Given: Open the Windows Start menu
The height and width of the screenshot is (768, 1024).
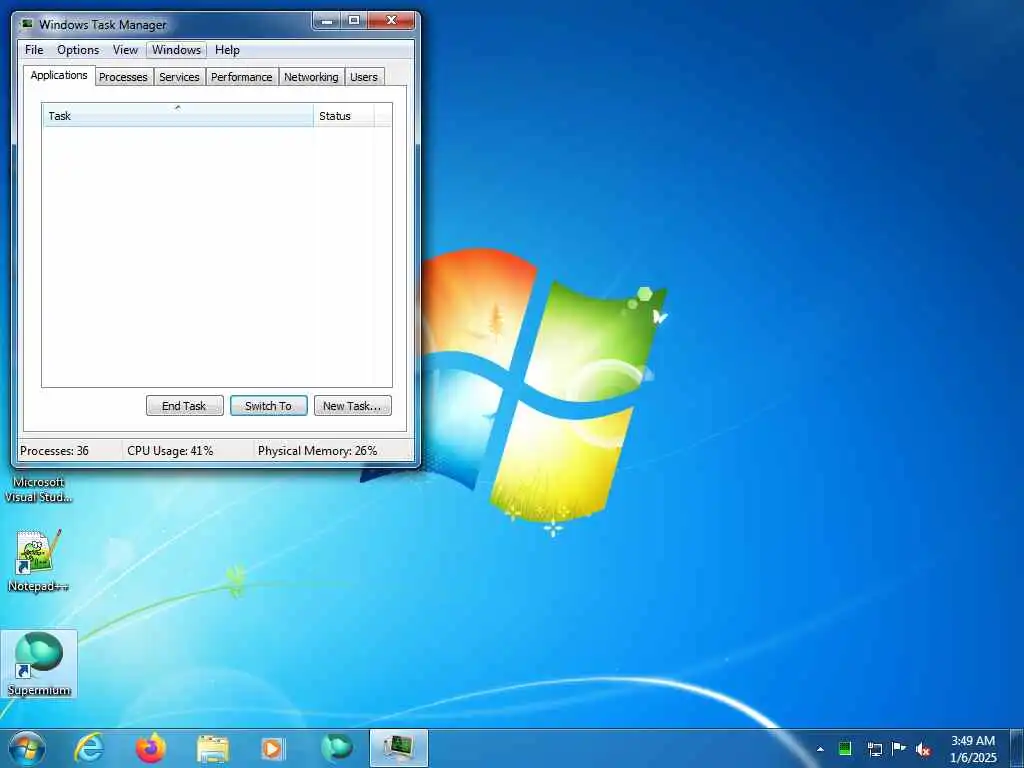Looking at the screenshot, I should pos(27,748).
